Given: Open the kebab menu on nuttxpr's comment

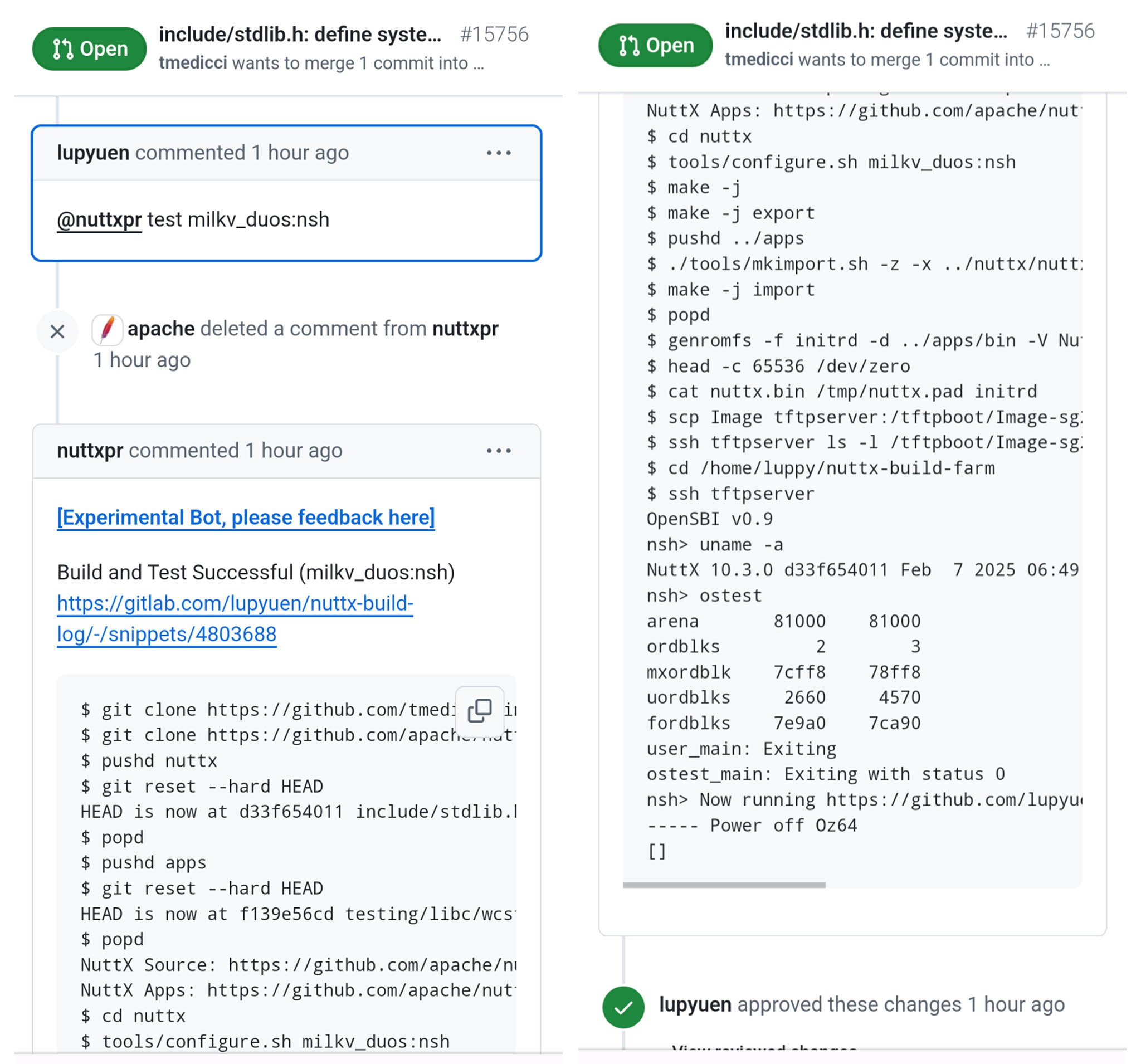Looking at the screenshot, I should coord(498,451).
